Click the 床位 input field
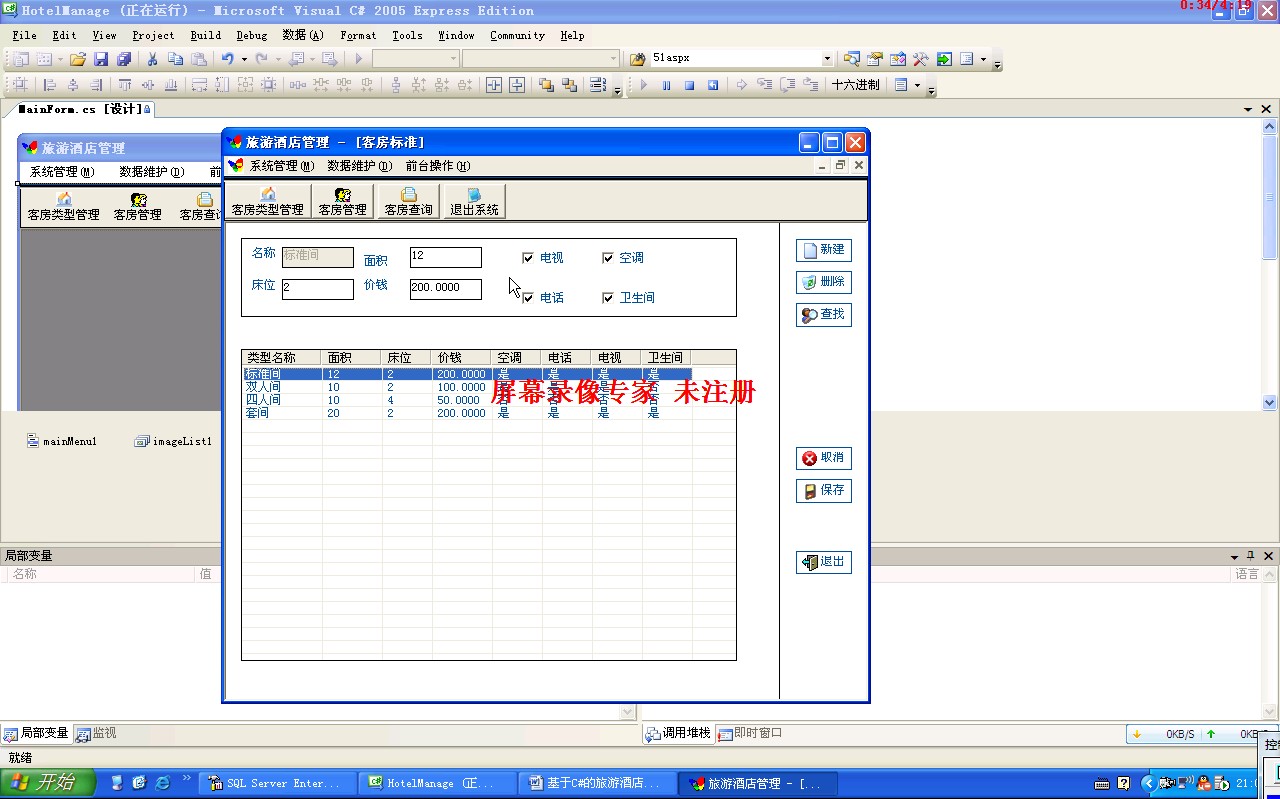 318,289
